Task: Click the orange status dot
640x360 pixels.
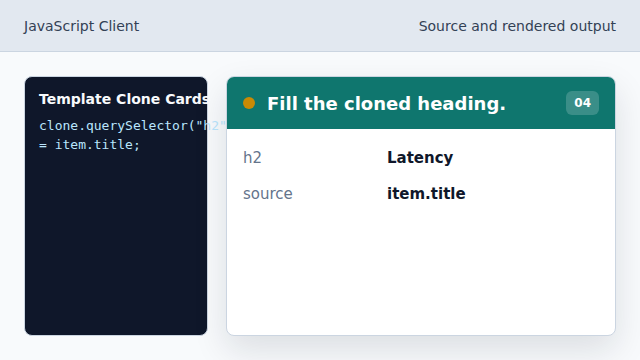Action: tap(249, 103)
